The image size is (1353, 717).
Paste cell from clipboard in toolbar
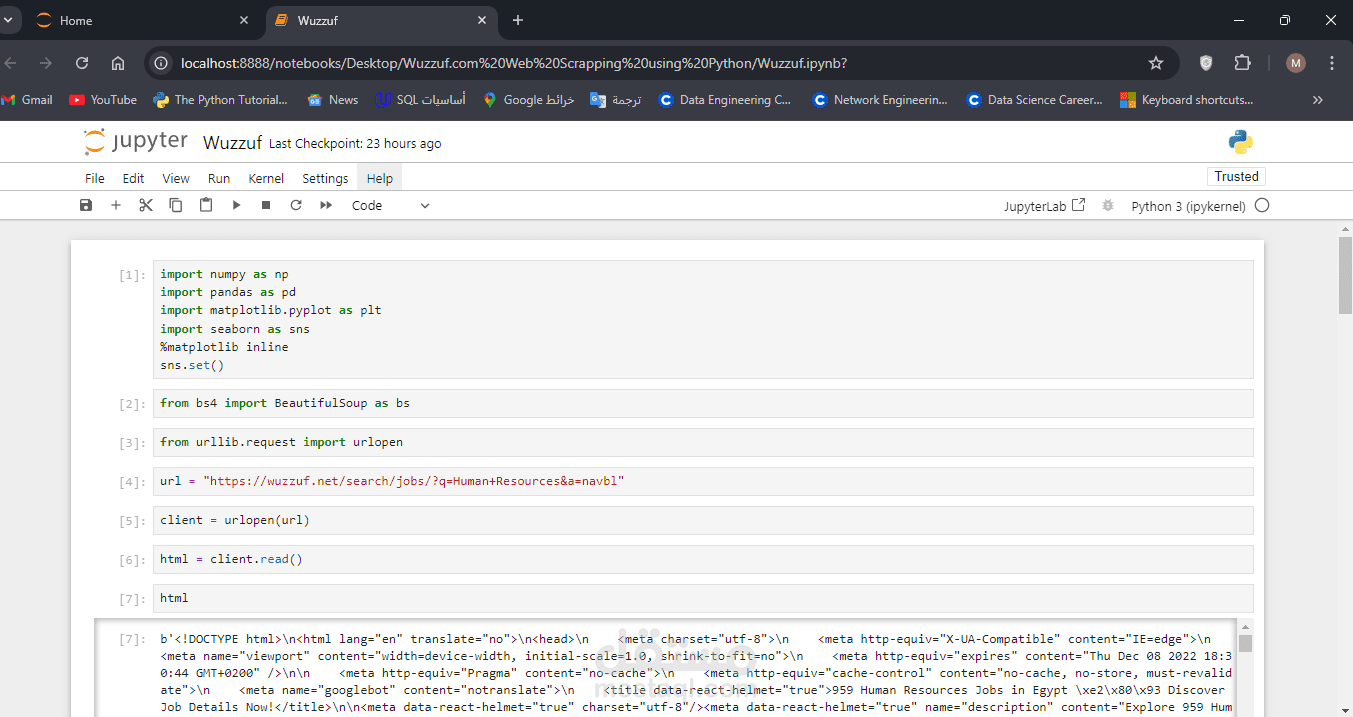[x=206, y=205]
